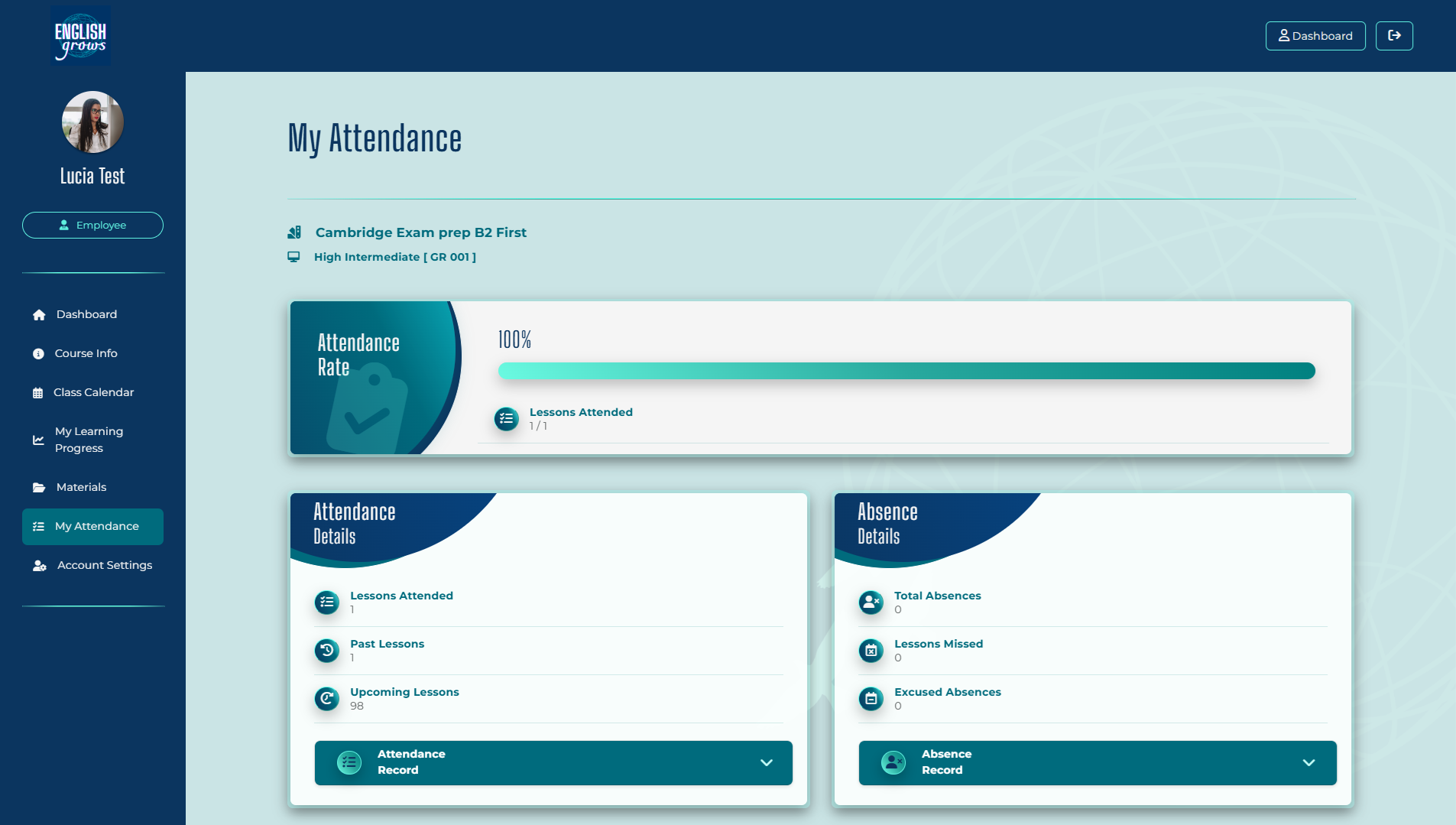Image resolution: width=1456 pixels, height=825 pixels.
Task: Click the home icon beside Dashboard
Action: coord(39,314)
